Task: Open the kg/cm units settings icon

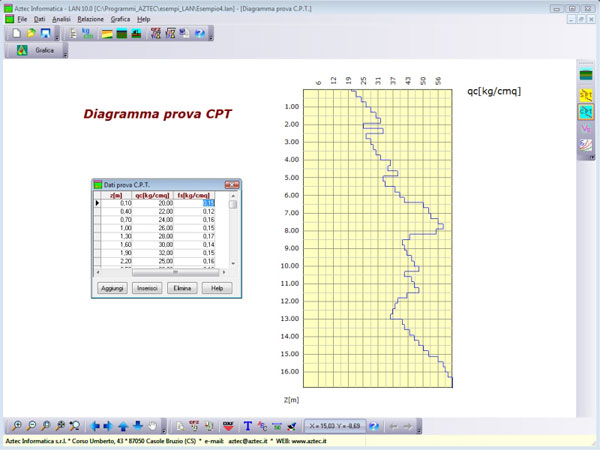Action: point(88,34)
